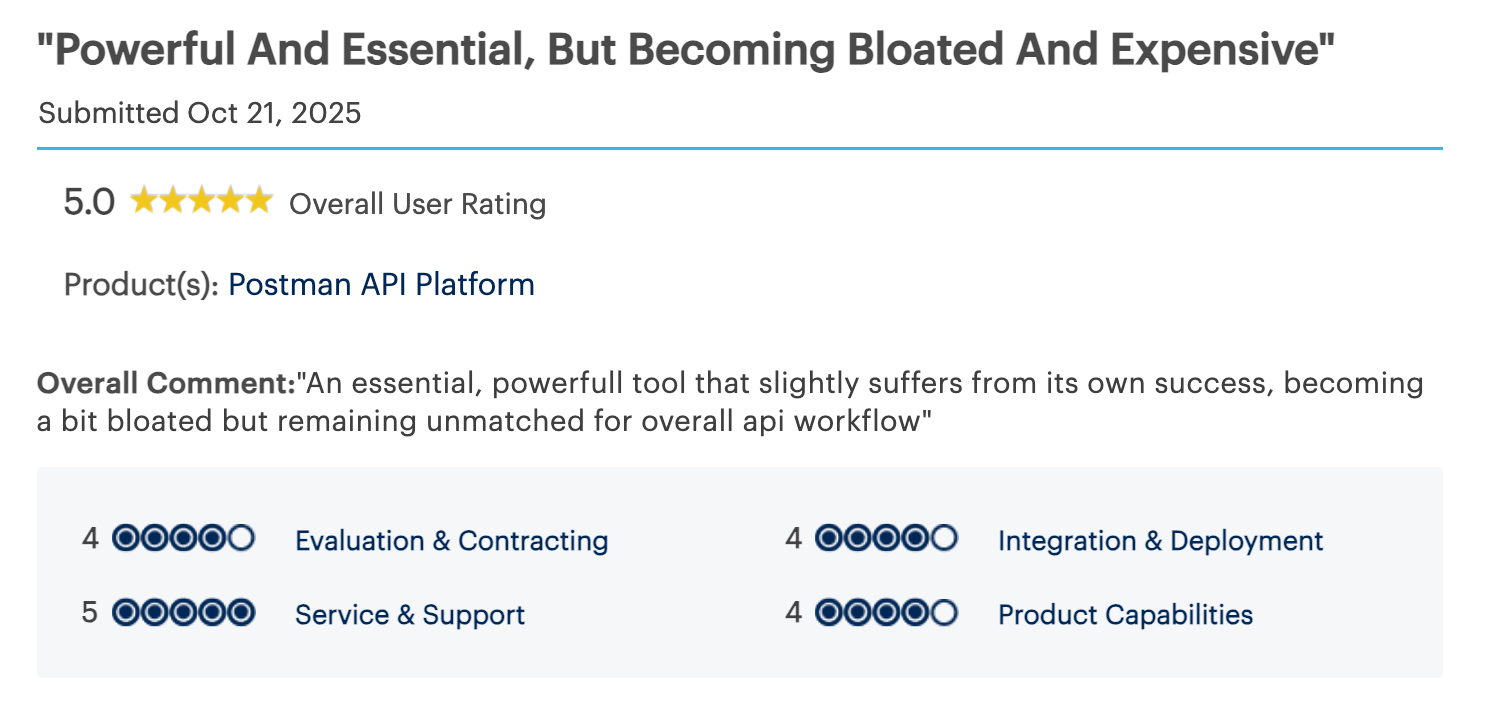Click the empty fifth circle for Integration & Deployment

click(944, 539)
